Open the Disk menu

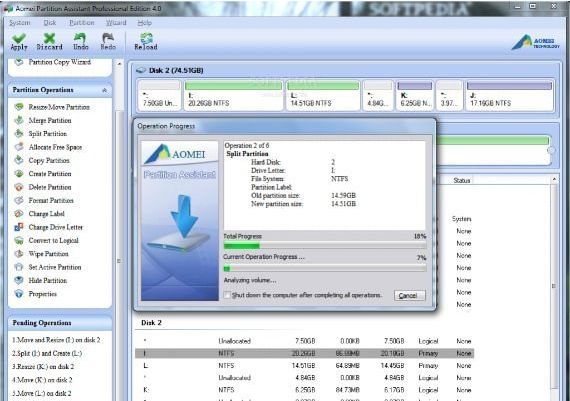(50, 23)
